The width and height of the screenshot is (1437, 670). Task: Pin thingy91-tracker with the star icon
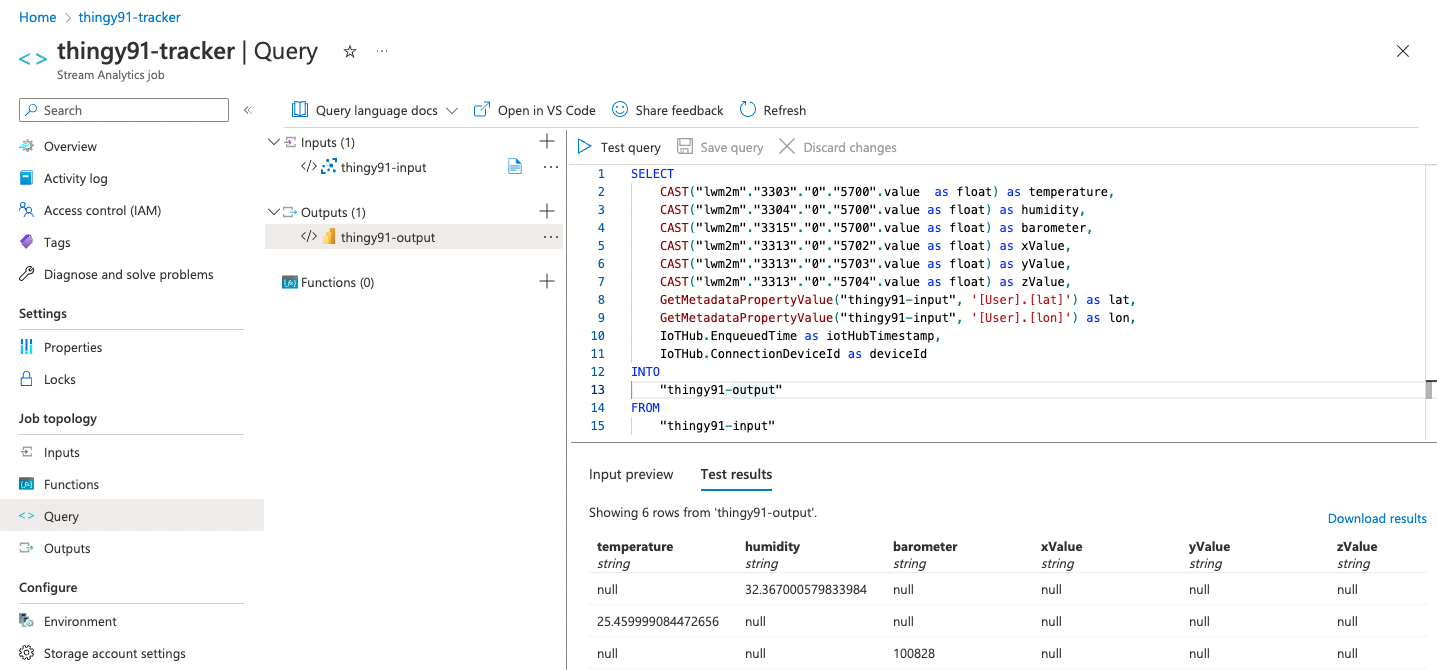[350, 51]
